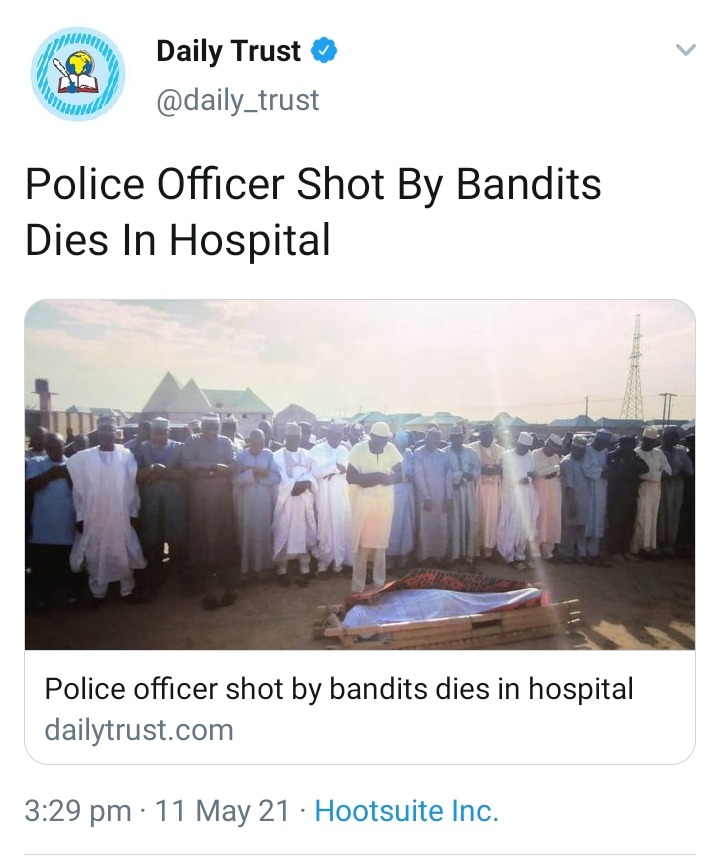Expand the tweet options chevron
Screen dimensions: 720x856
pyautogui.click(x=686, y=50)
